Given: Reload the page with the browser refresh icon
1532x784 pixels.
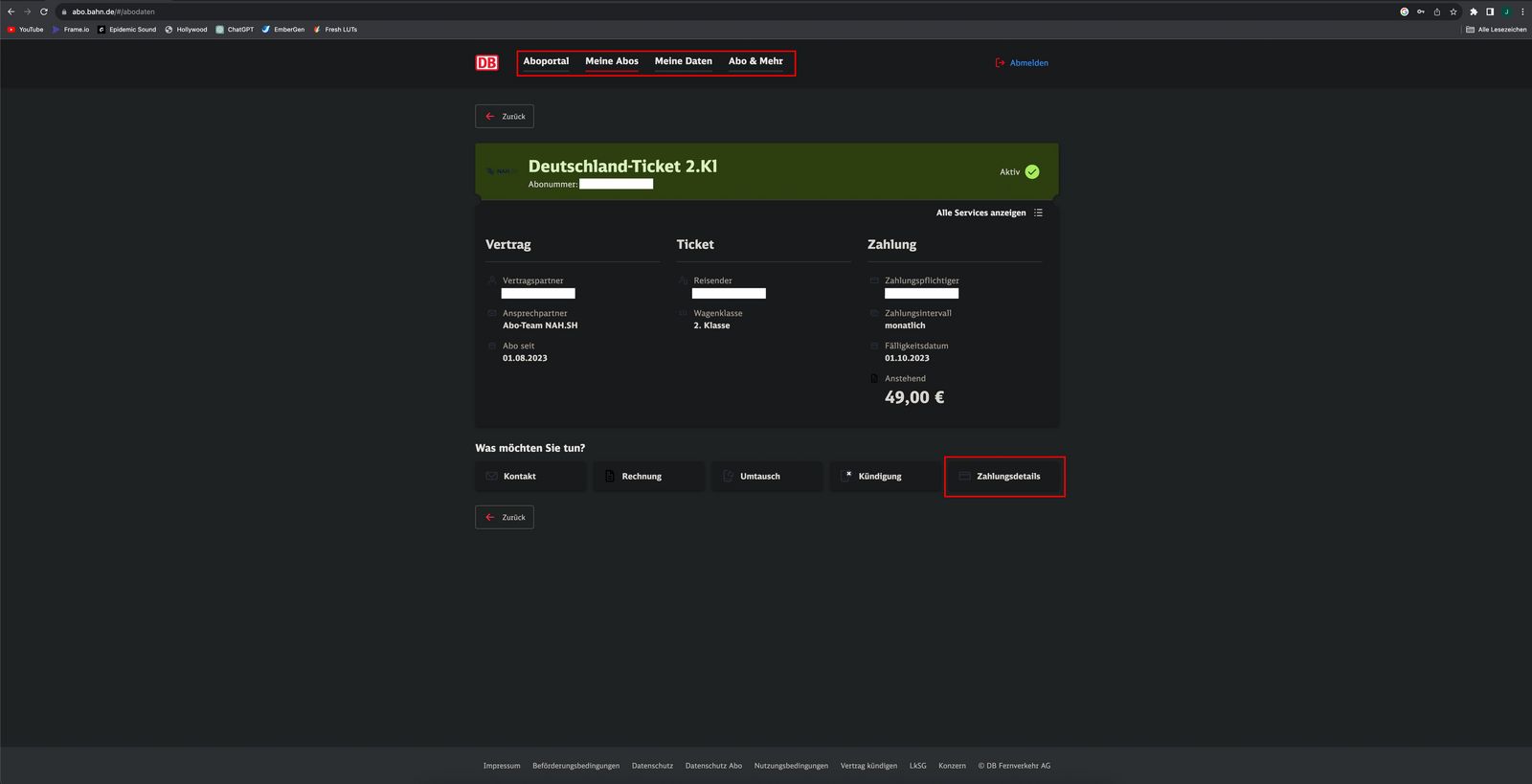Looking at the screenshot, I should coord(44,11).
